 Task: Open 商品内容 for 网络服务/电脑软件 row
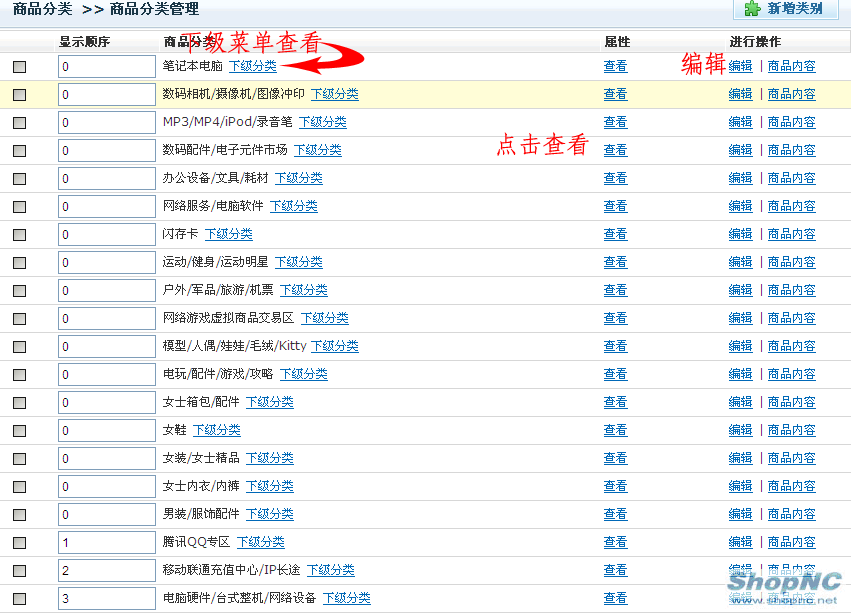(792, 206)
